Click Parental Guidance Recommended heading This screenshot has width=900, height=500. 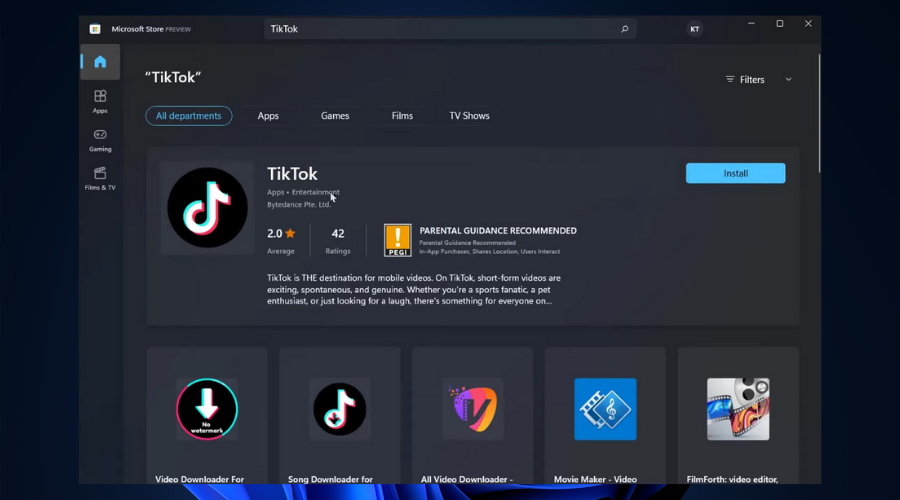coord(498,231)
